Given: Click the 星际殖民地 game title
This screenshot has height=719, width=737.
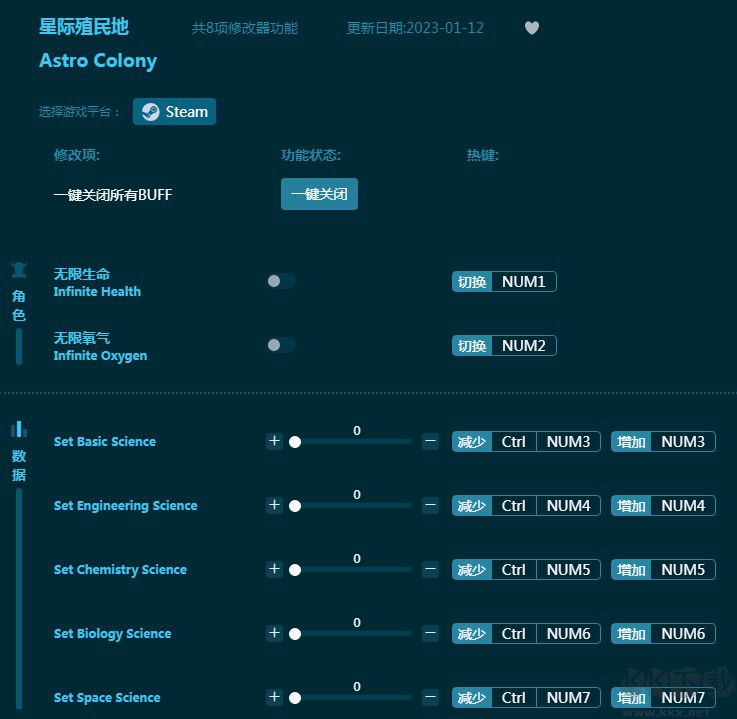Looking at the screenshot, I should 84,27.
